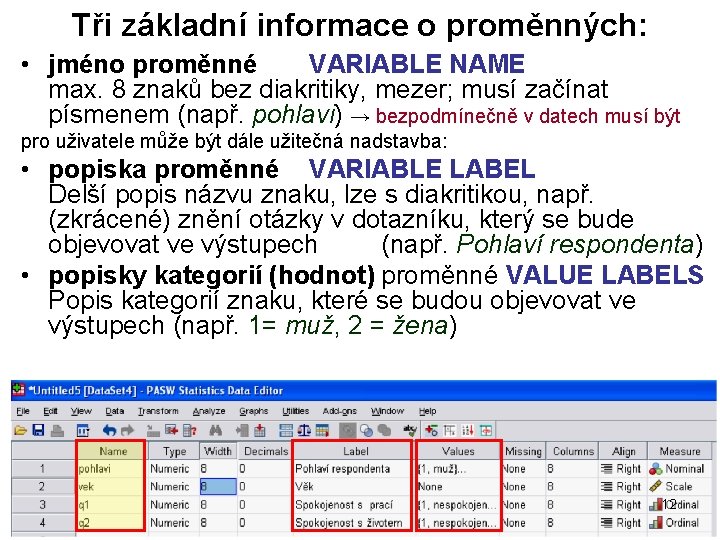The width and height of the screenshot is (720, 540).
Task: Open the Recall recent dialogs icon
Action: pyautogui.click(x=83, y=431)
